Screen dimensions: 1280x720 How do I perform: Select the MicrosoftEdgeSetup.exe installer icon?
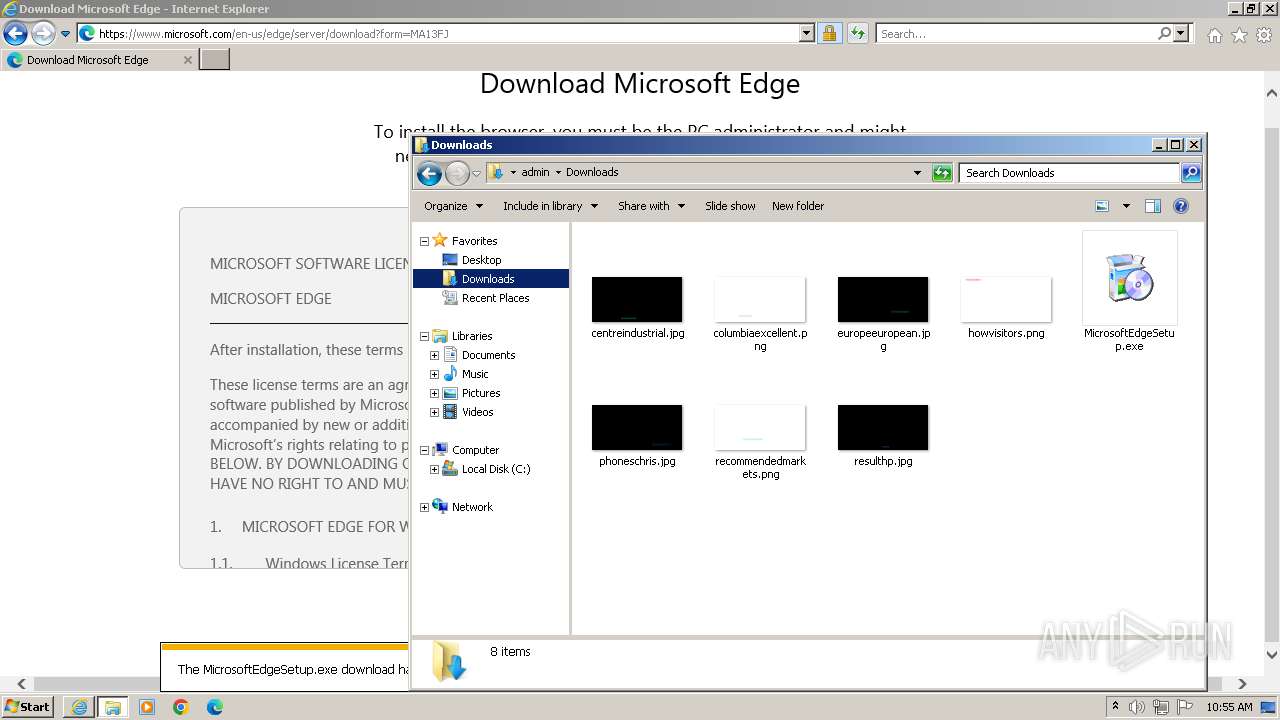[1130, 278]
